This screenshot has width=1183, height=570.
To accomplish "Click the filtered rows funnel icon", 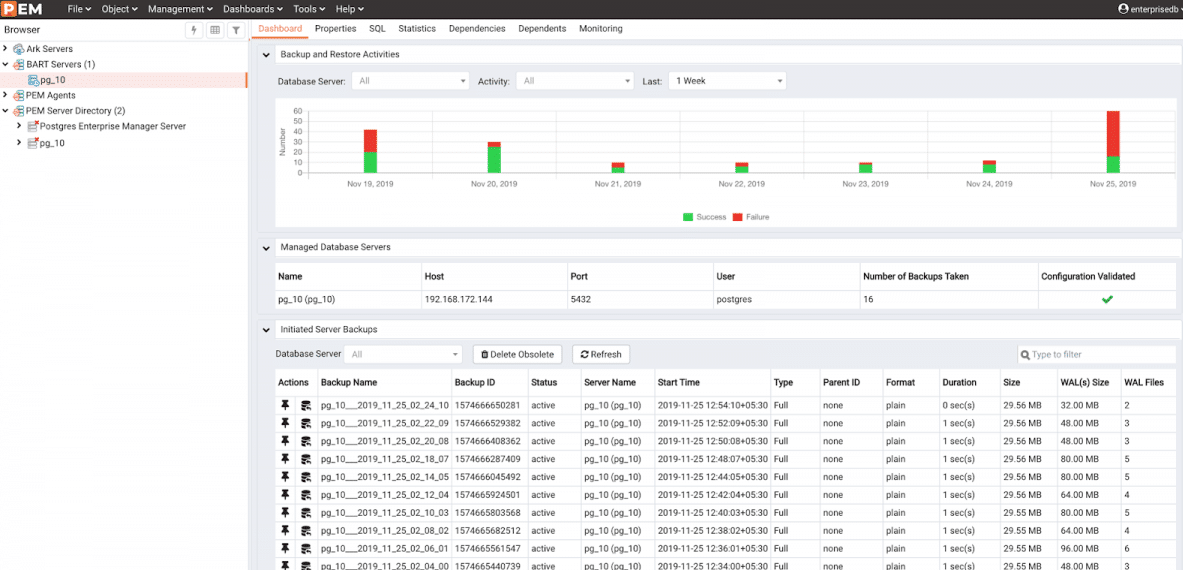I will point(235,30).
